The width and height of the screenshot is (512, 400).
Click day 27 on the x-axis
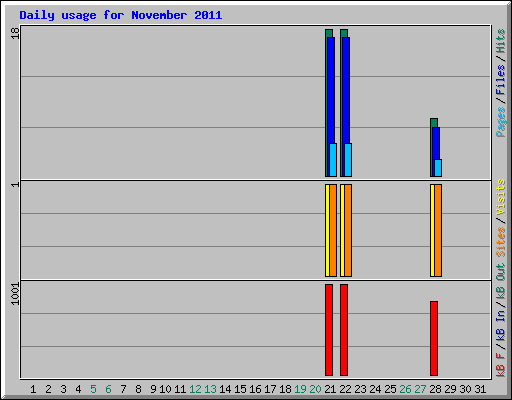pos(420,389)
